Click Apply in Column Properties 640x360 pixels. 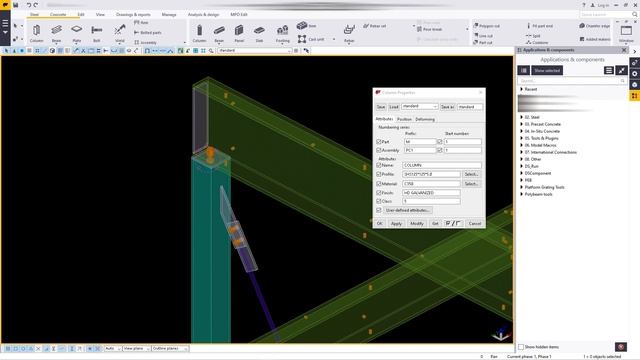pyautogui.click(x=396, y=224)
